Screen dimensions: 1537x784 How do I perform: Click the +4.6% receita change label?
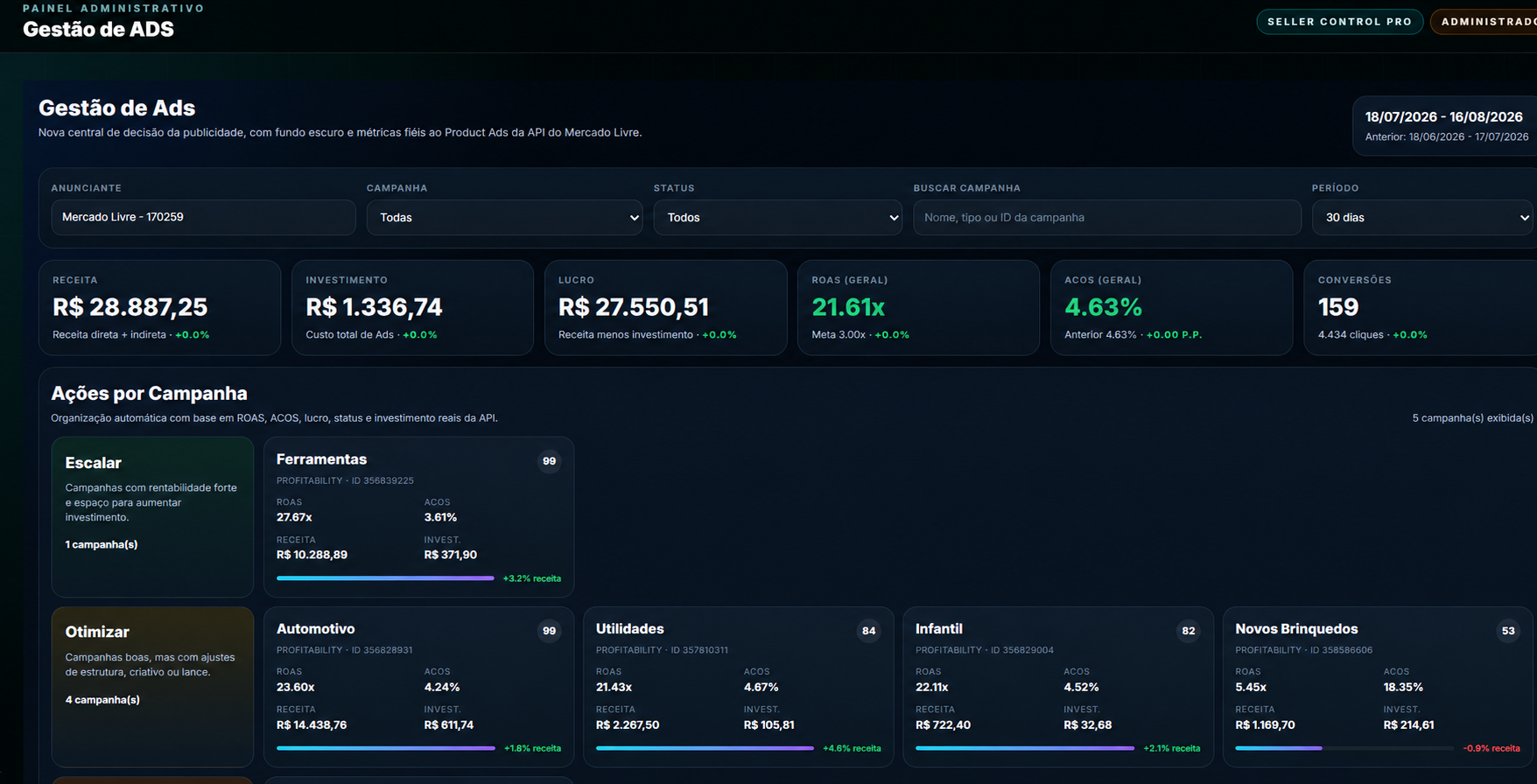pyautogui.click(x=852, y=748)
